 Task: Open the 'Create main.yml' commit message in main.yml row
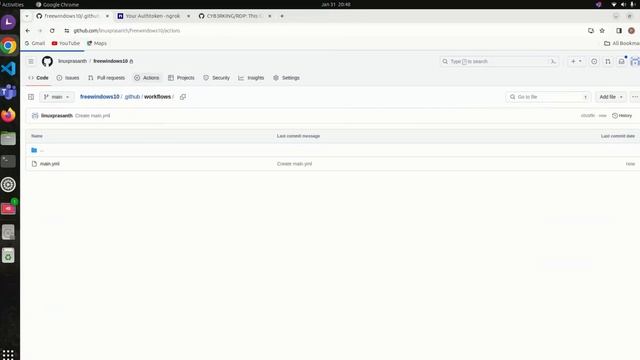tap(294, 164)
